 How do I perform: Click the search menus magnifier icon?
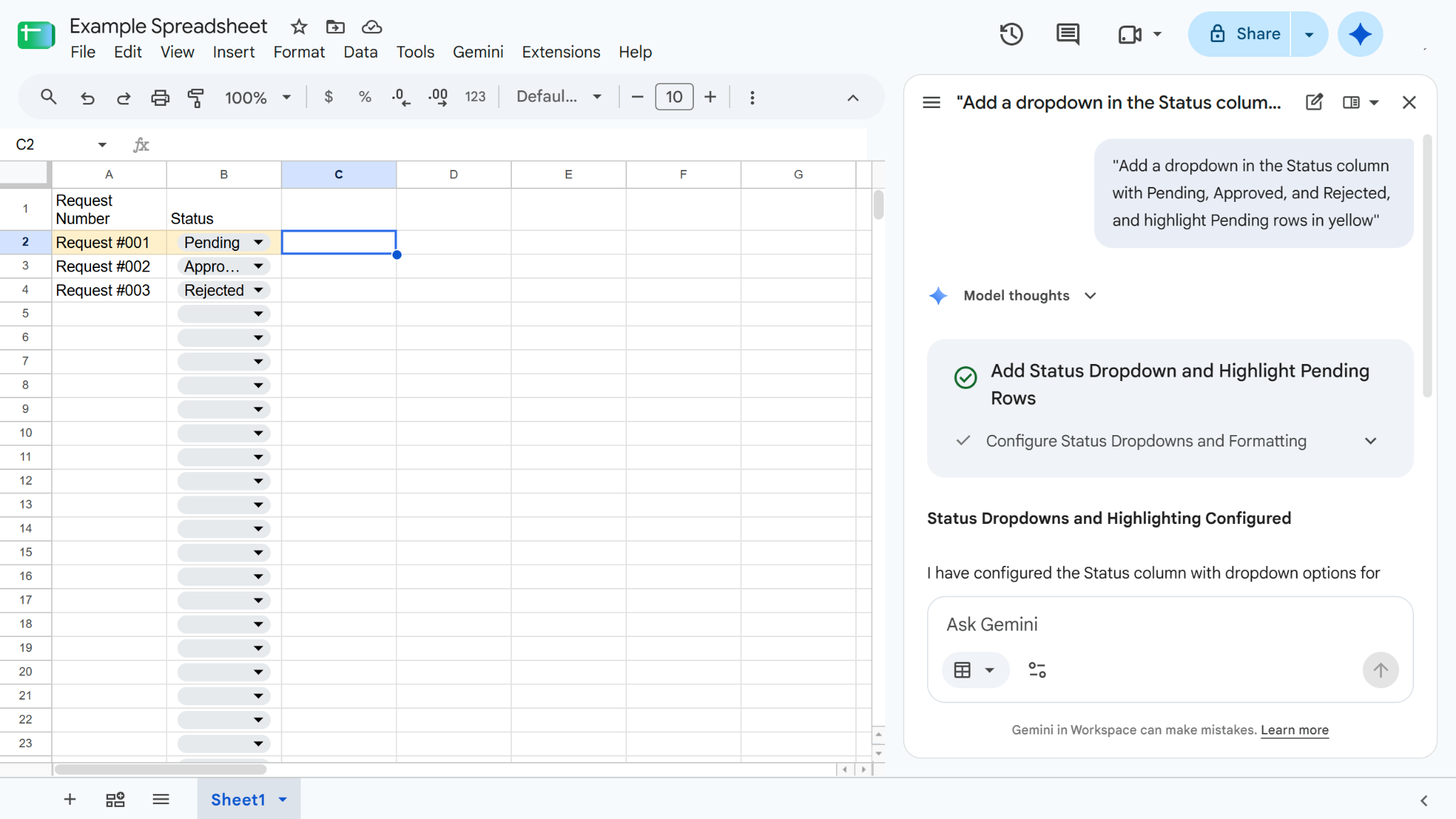(48, 97)
